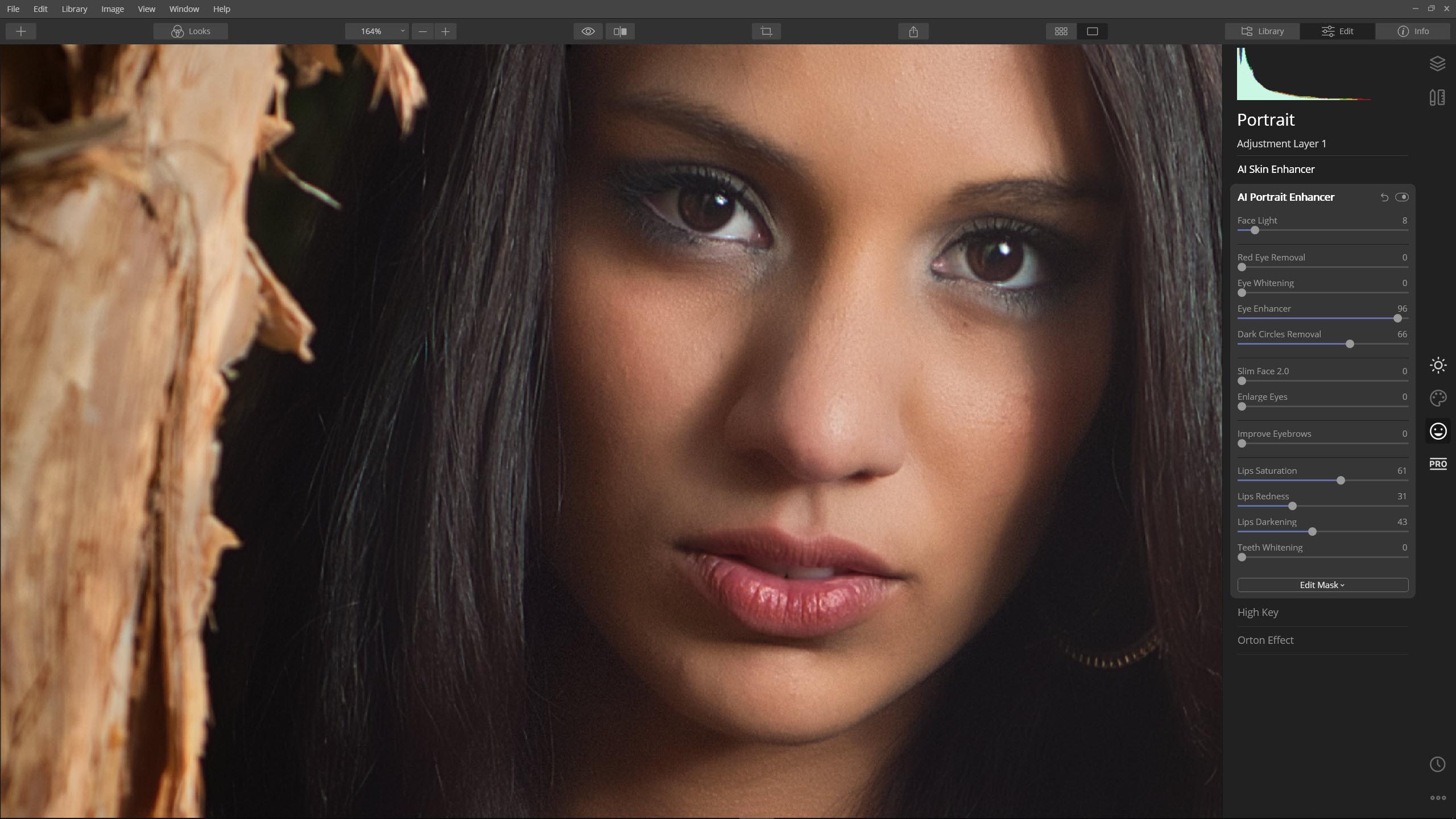
Task: Click the Looks button
Action: [x=191, y=31]
